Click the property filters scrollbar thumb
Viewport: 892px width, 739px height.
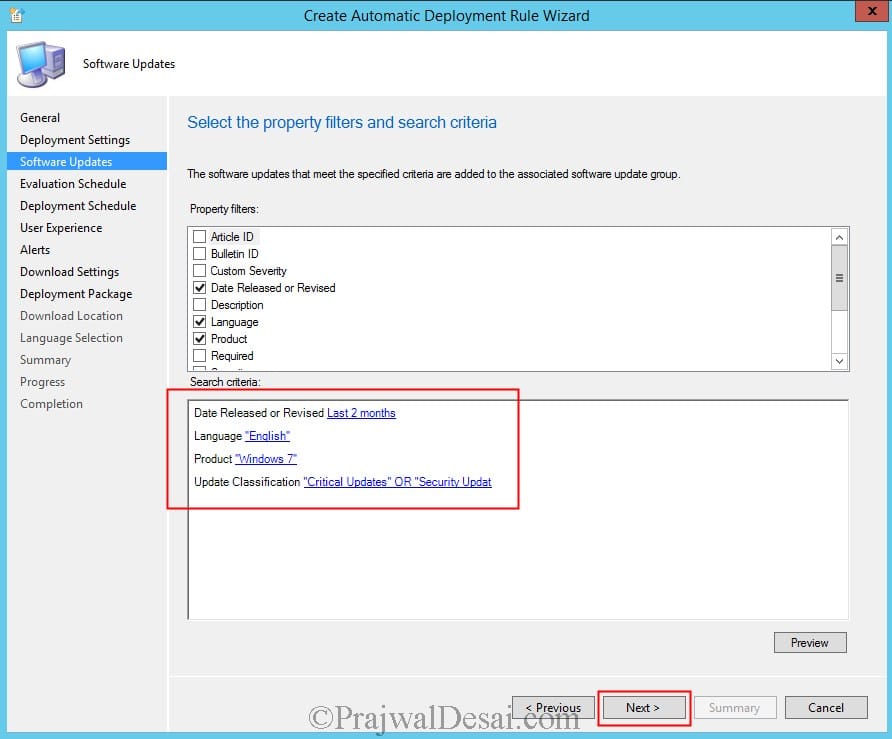[839, 278]
